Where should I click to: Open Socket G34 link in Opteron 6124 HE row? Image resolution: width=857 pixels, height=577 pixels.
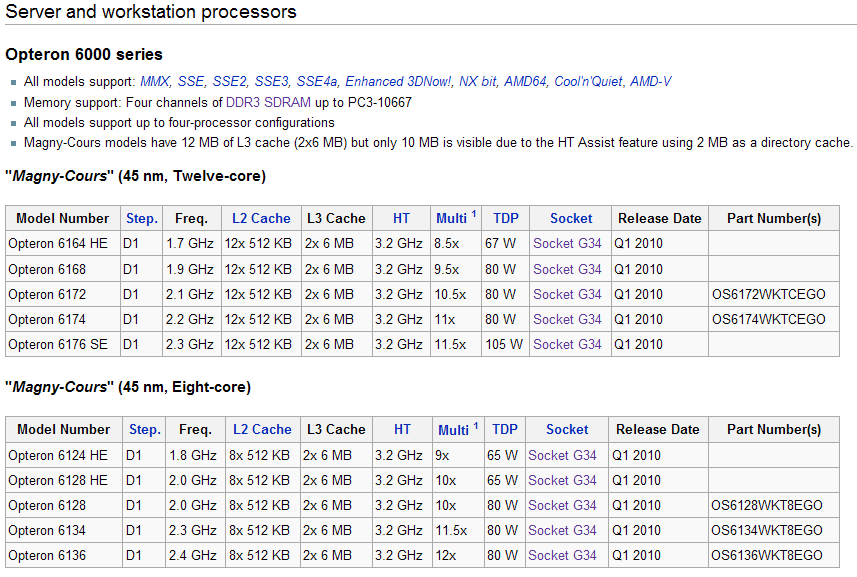point(562,455)
